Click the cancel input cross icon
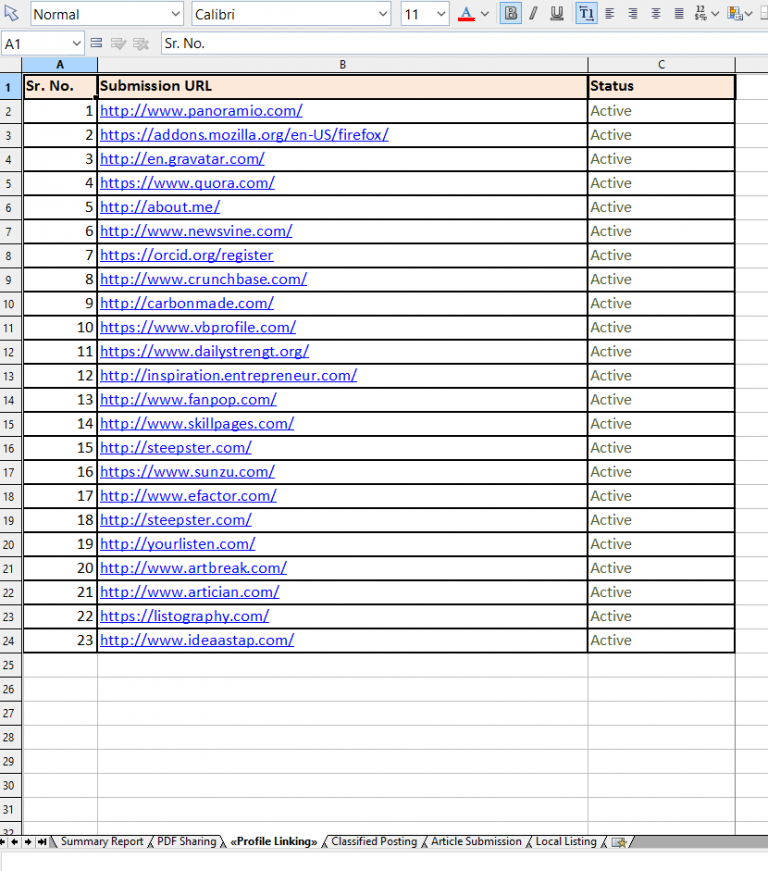Viewport: 768px width, 871px height. pyautogui.click(x=141, y=43)
